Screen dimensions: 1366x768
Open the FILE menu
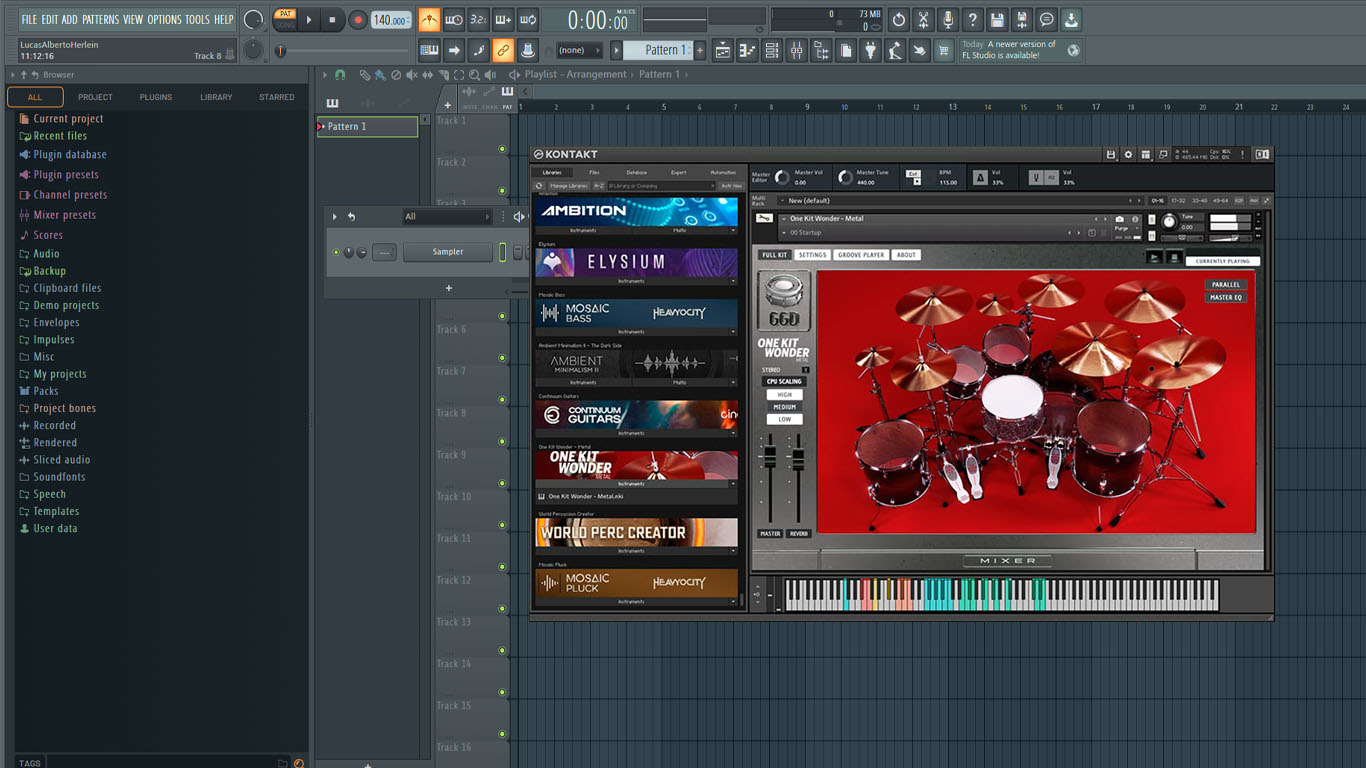(29, 19)
